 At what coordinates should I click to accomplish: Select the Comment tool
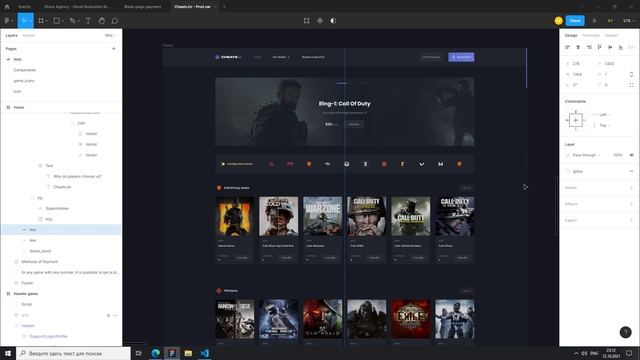coord(115,21)
